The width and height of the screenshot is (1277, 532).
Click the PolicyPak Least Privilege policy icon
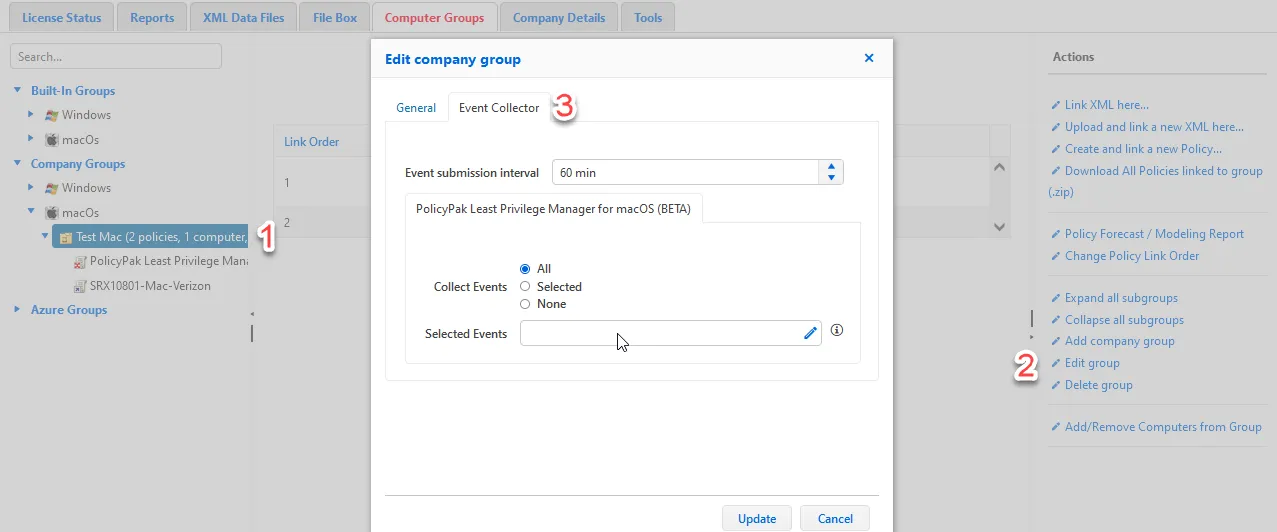click(x=80, y=262)
